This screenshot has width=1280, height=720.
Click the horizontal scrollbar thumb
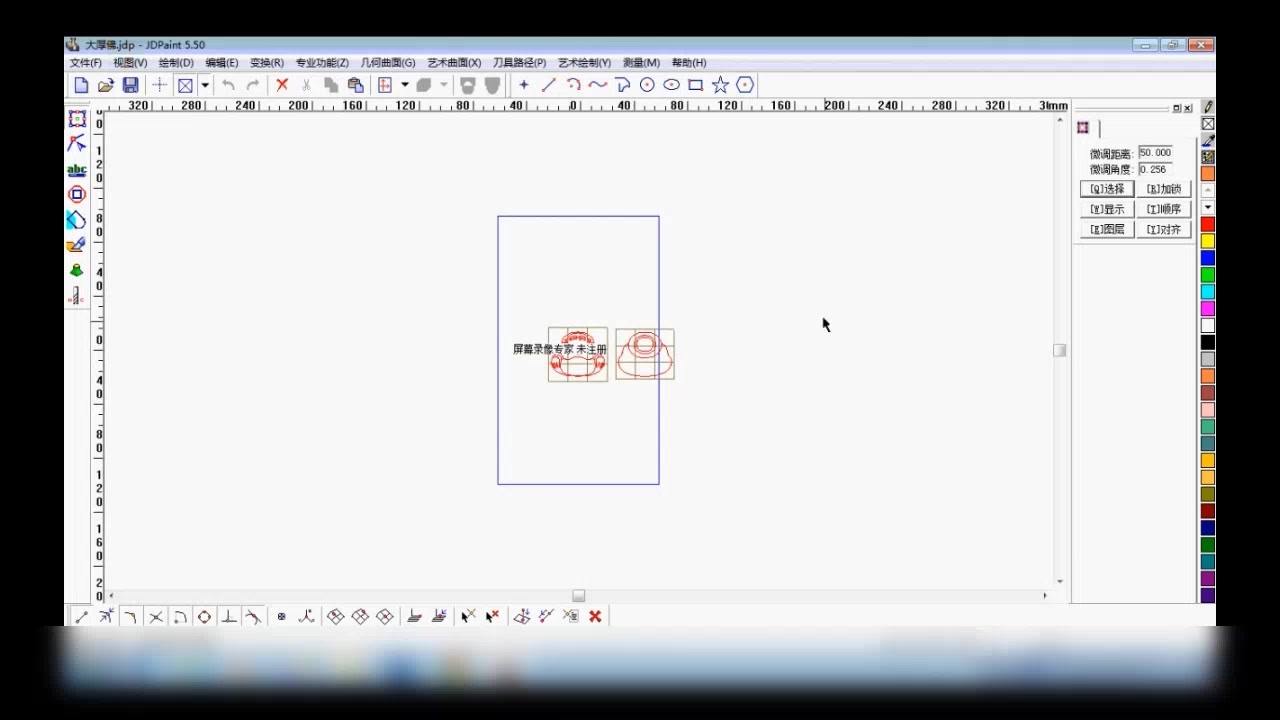(x=578, y=596)
